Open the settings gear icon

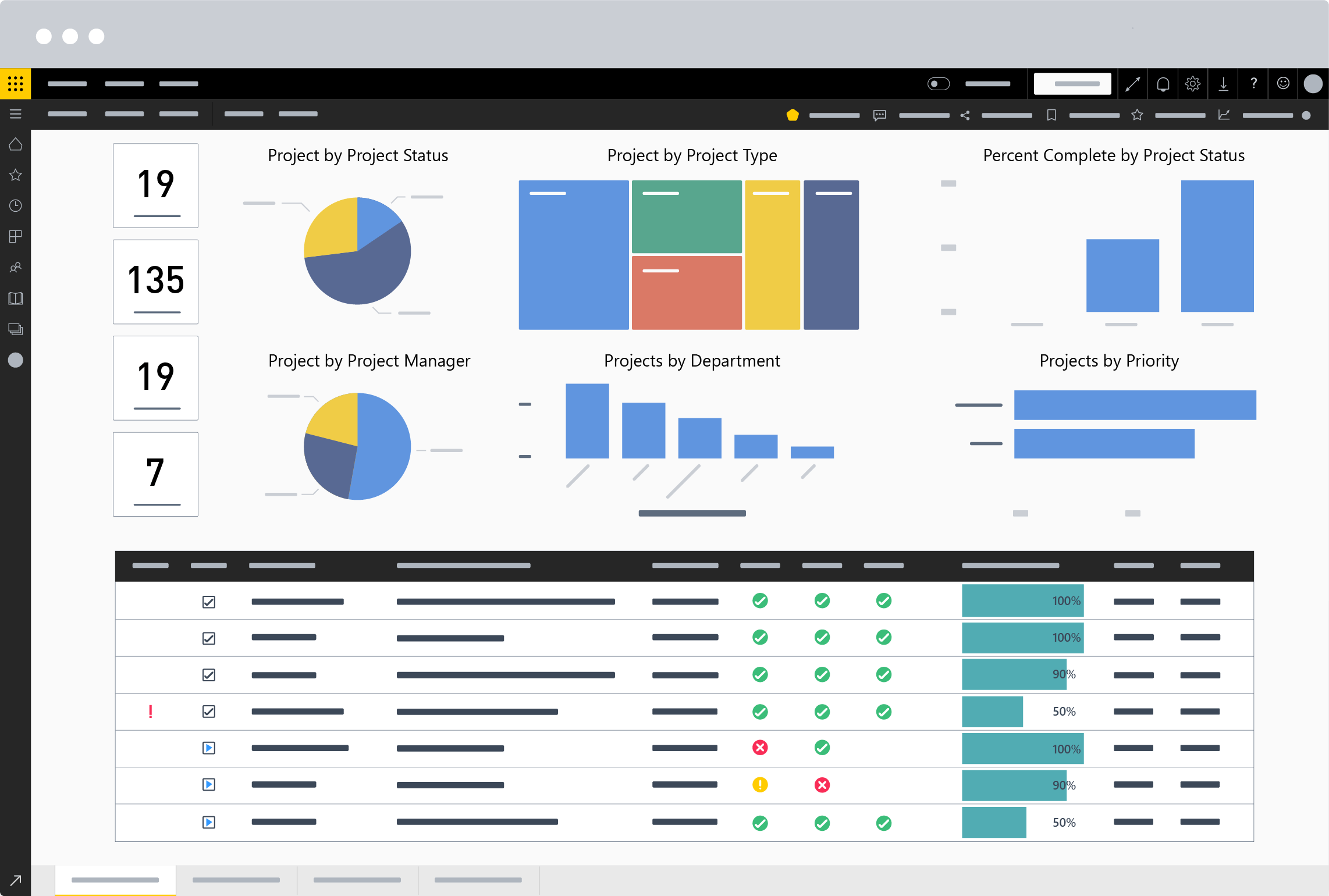coord(1192,84)
